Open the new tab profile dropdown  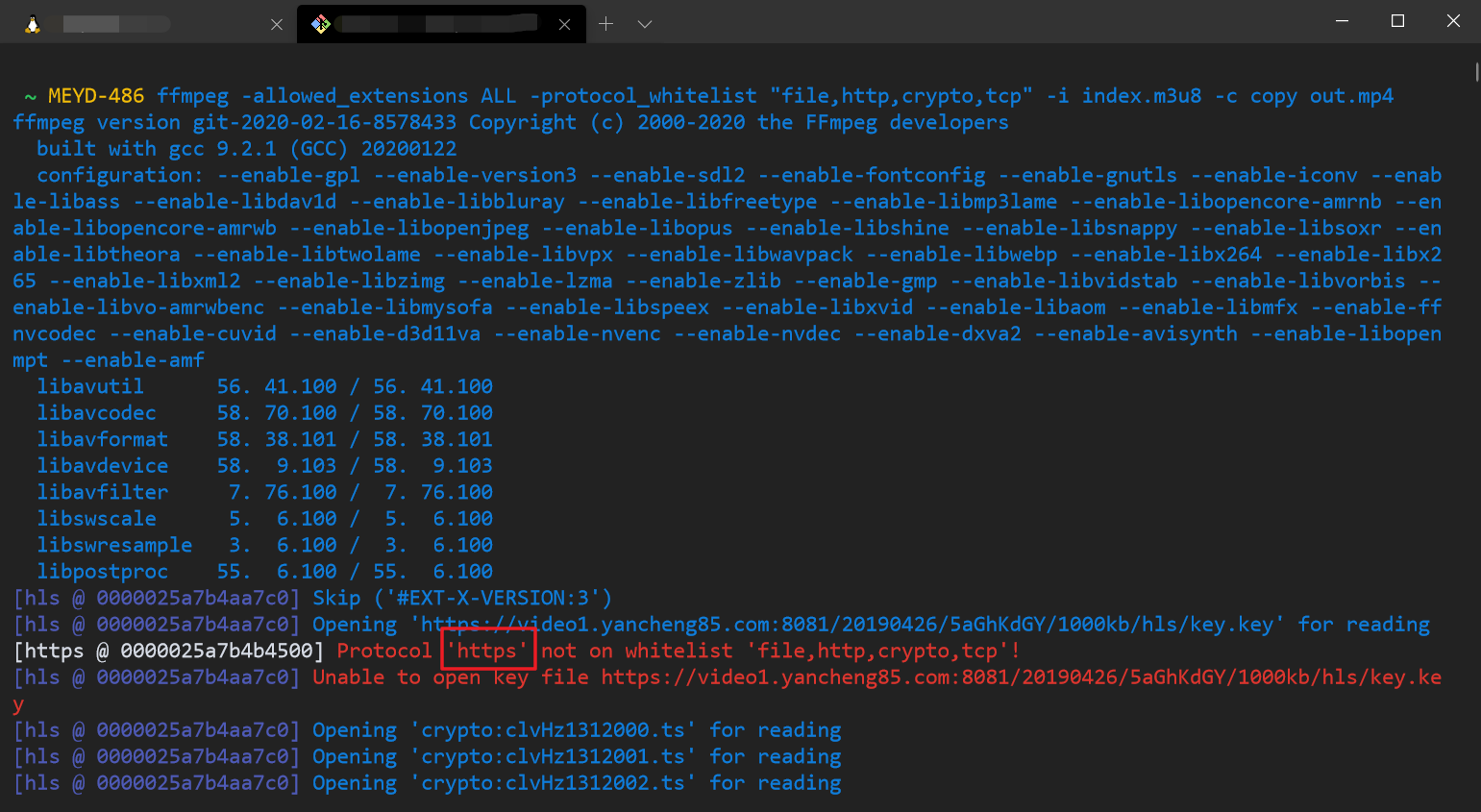point(645,24)
